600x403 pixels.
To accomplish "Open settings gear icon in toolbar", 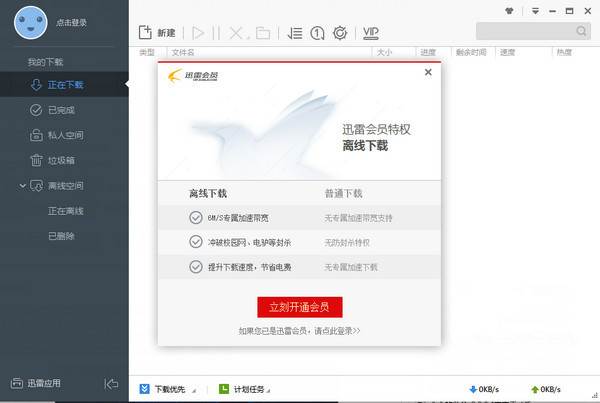I will pos(340,33).
